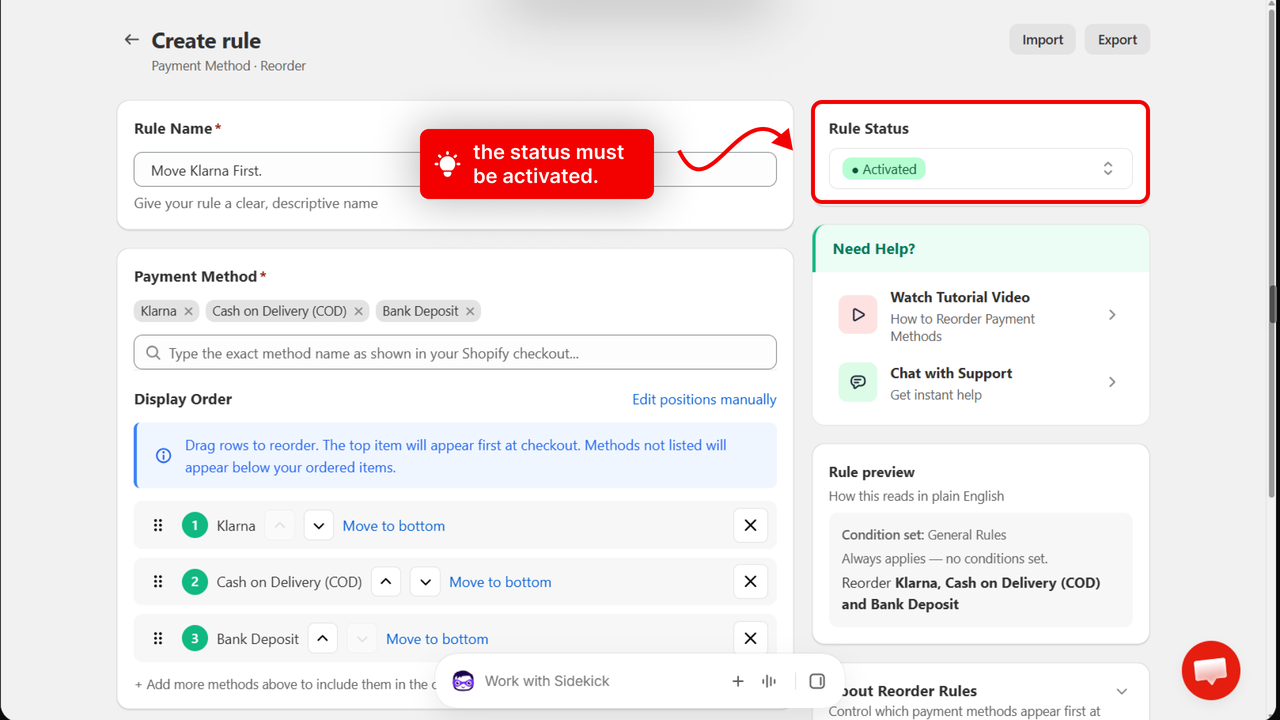Open Chat with Support via its chevron
The image size is (1280, 720).
pyautogui.click(x=1112, y=382)
